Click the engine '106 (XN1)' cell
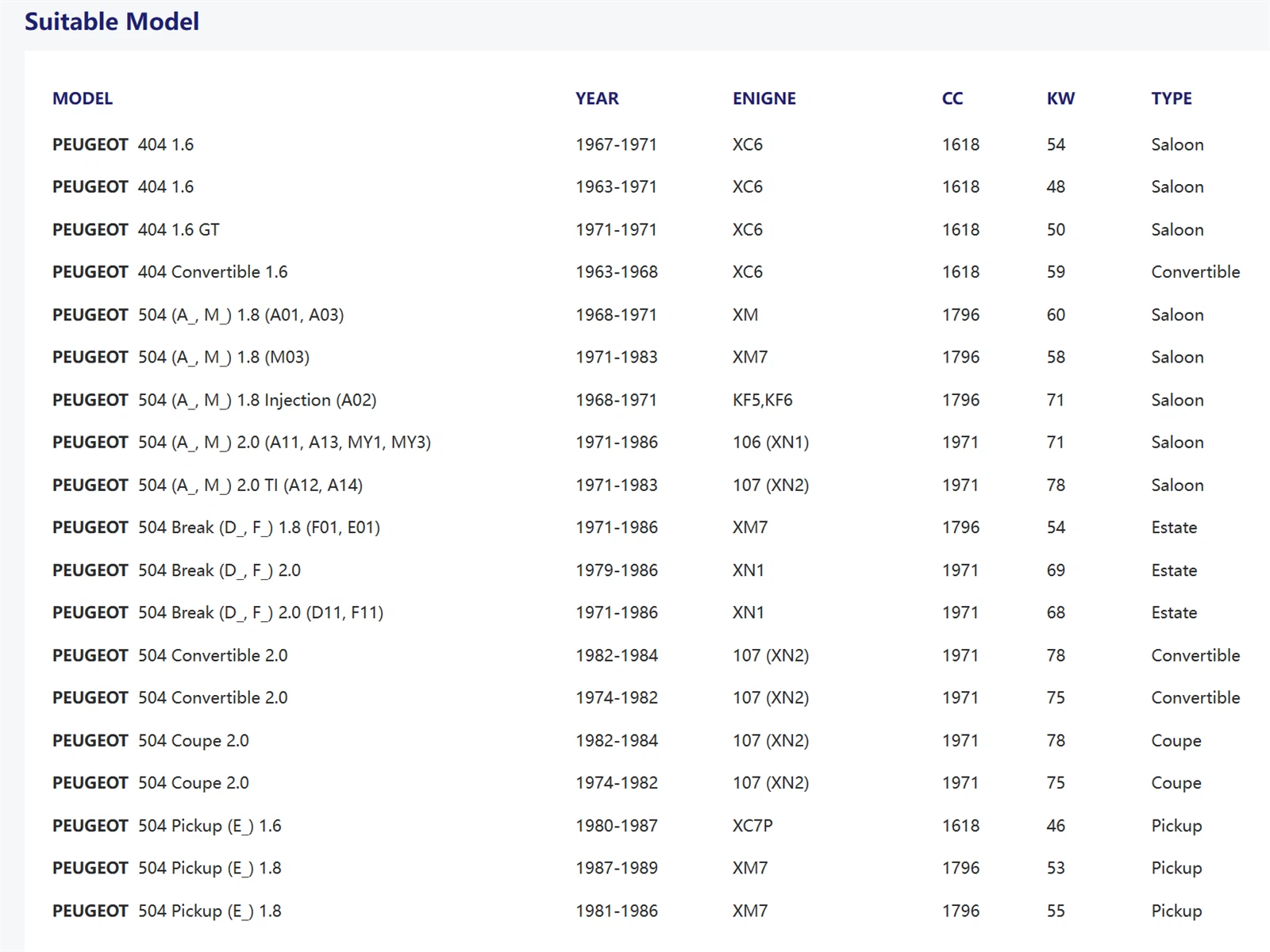This screenshot has height=952, width=1270. (x=771, y=443)
